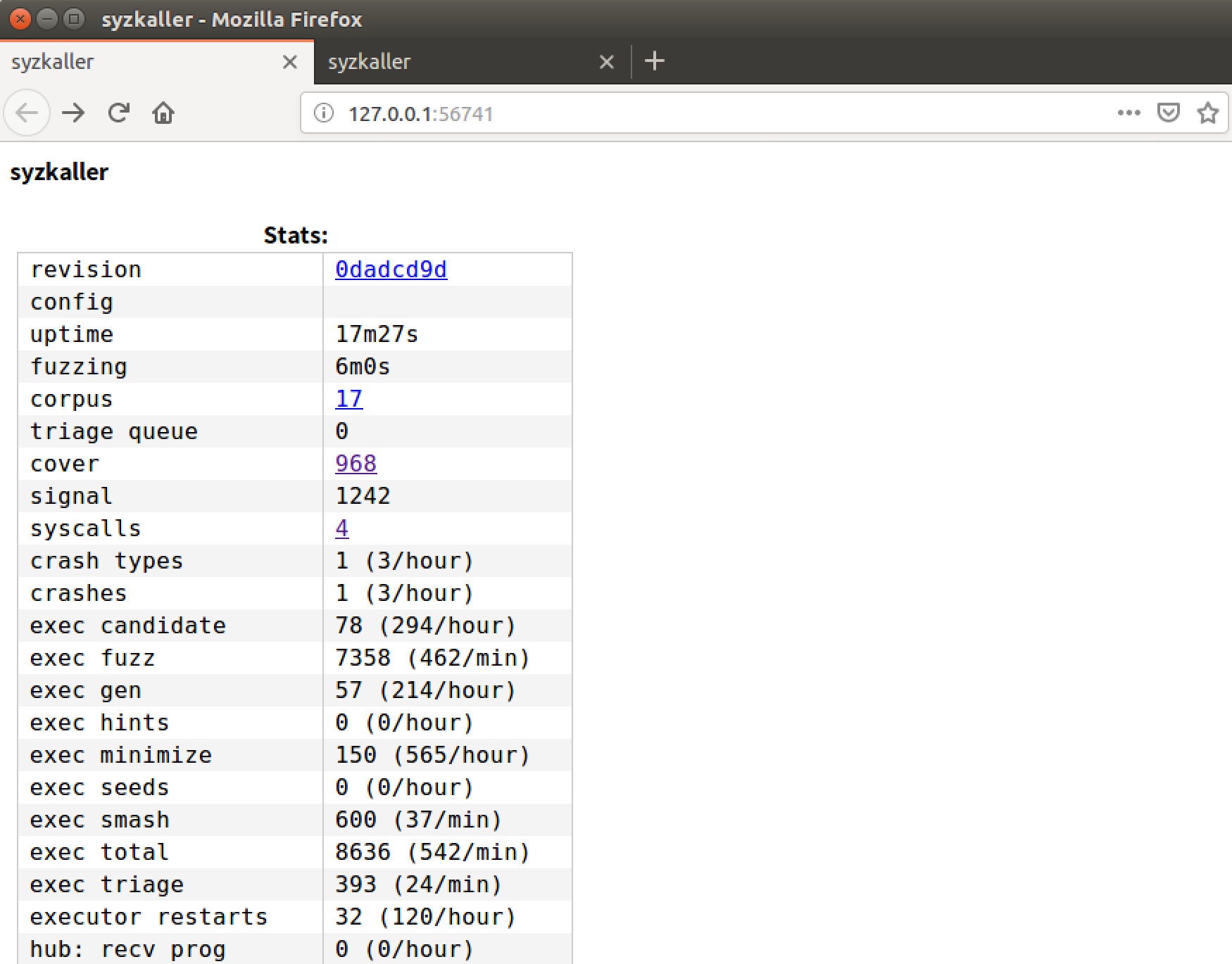Maximize the Firefox window
This screenshot has width=1232, height=964.
pyautogui.click(x=73, y=19)
